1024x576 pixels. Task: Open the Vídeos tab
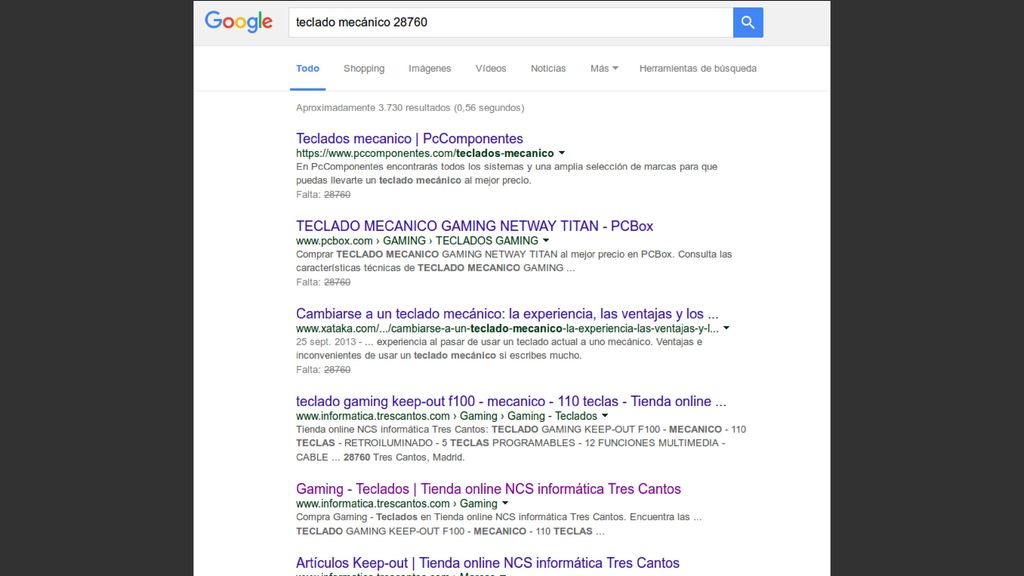(x=490, y=69)
